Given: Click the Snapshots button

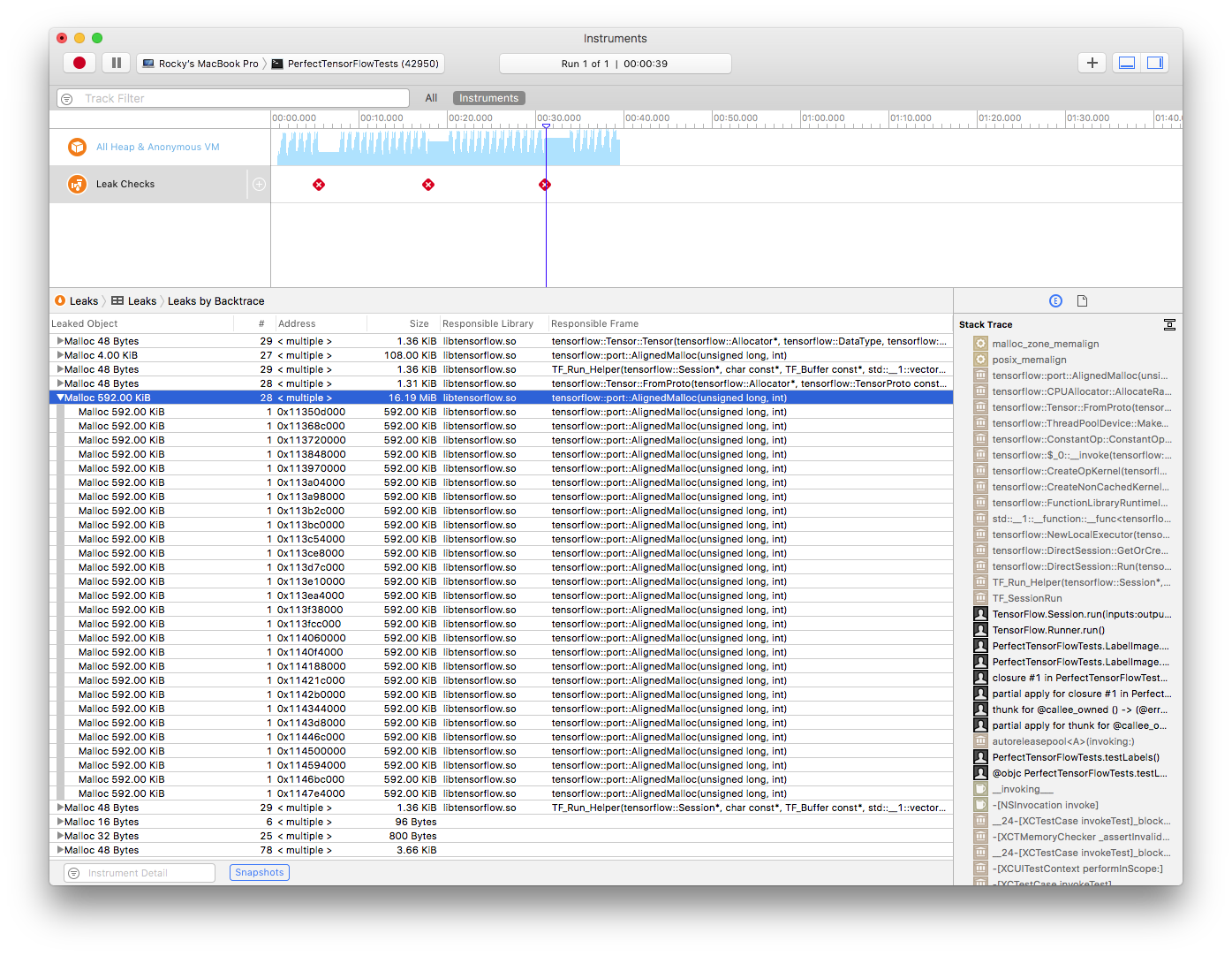Looking at the screenshot, I should click(x=260, y=873).
